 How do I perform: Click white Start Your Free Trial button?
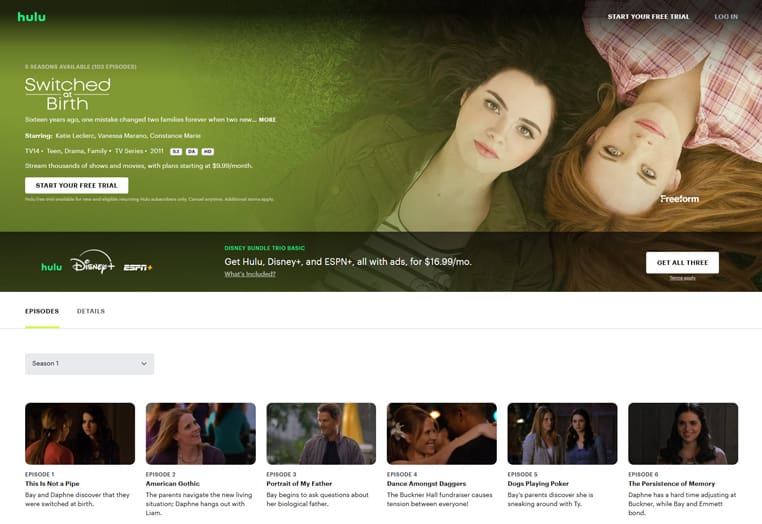[77, 185]
